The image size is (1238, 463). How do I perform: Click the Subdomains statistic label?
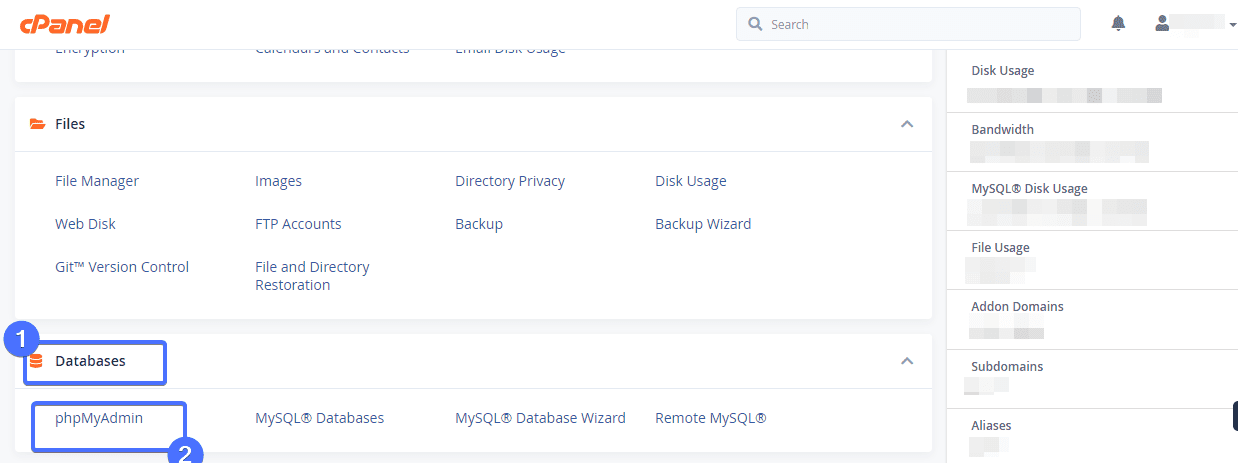1007,367
